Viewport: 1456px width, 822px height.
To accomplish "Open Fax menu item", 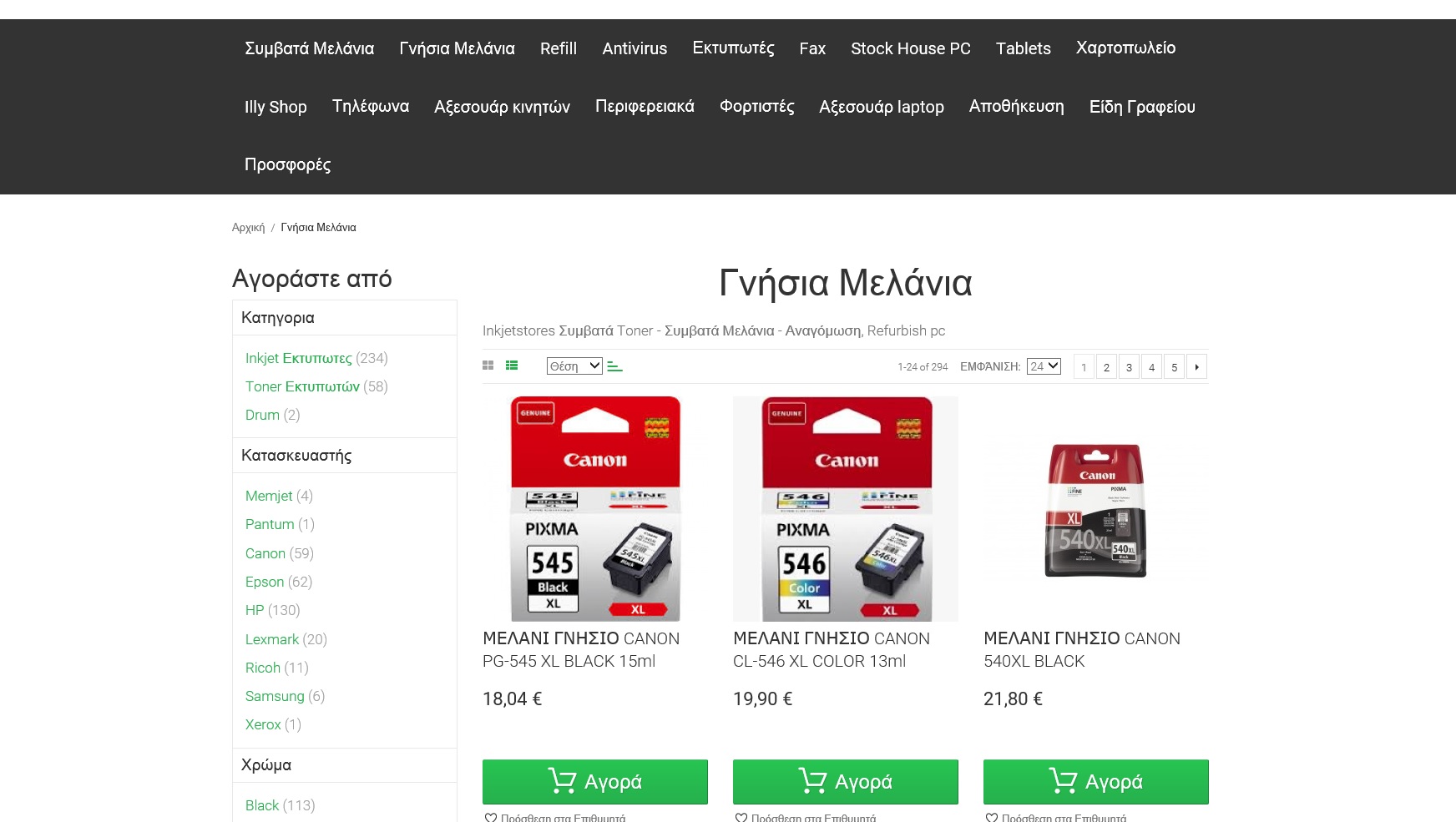I will pyautogui.click(x=812, y=48).
